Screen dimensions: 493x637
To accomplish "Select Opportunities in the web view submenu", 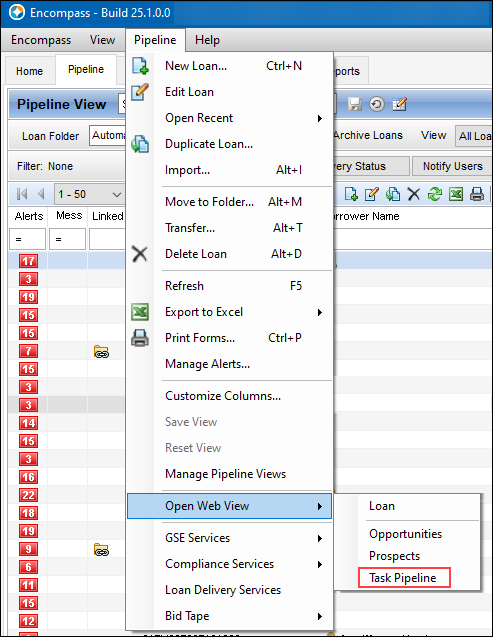I will coord(405,534).
